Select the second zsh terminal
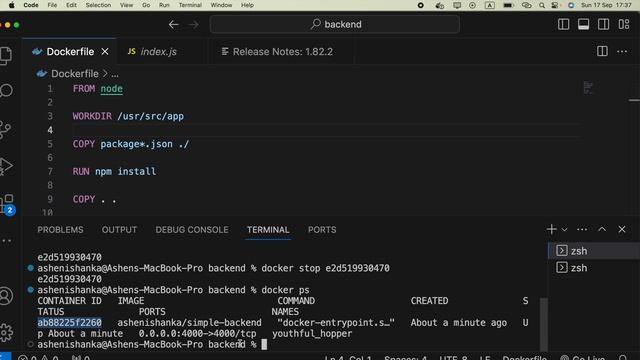The width and height of the screenshot is (640, 360). click(x=594, y=268)
